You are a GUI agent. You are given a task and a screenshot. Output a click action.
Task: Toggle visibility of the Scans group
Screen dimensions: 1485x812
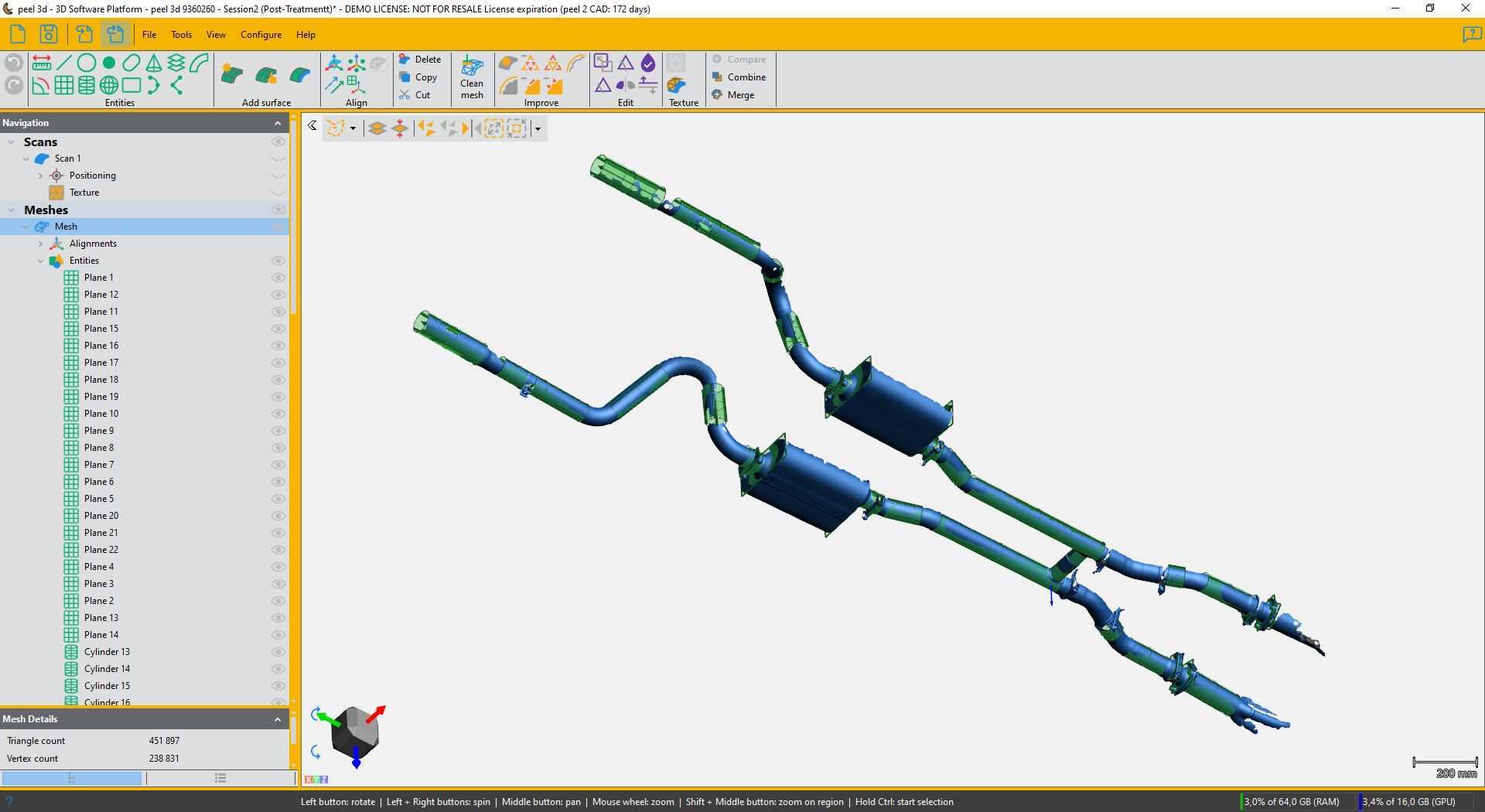pyautogui.click(x=278, y=142)
